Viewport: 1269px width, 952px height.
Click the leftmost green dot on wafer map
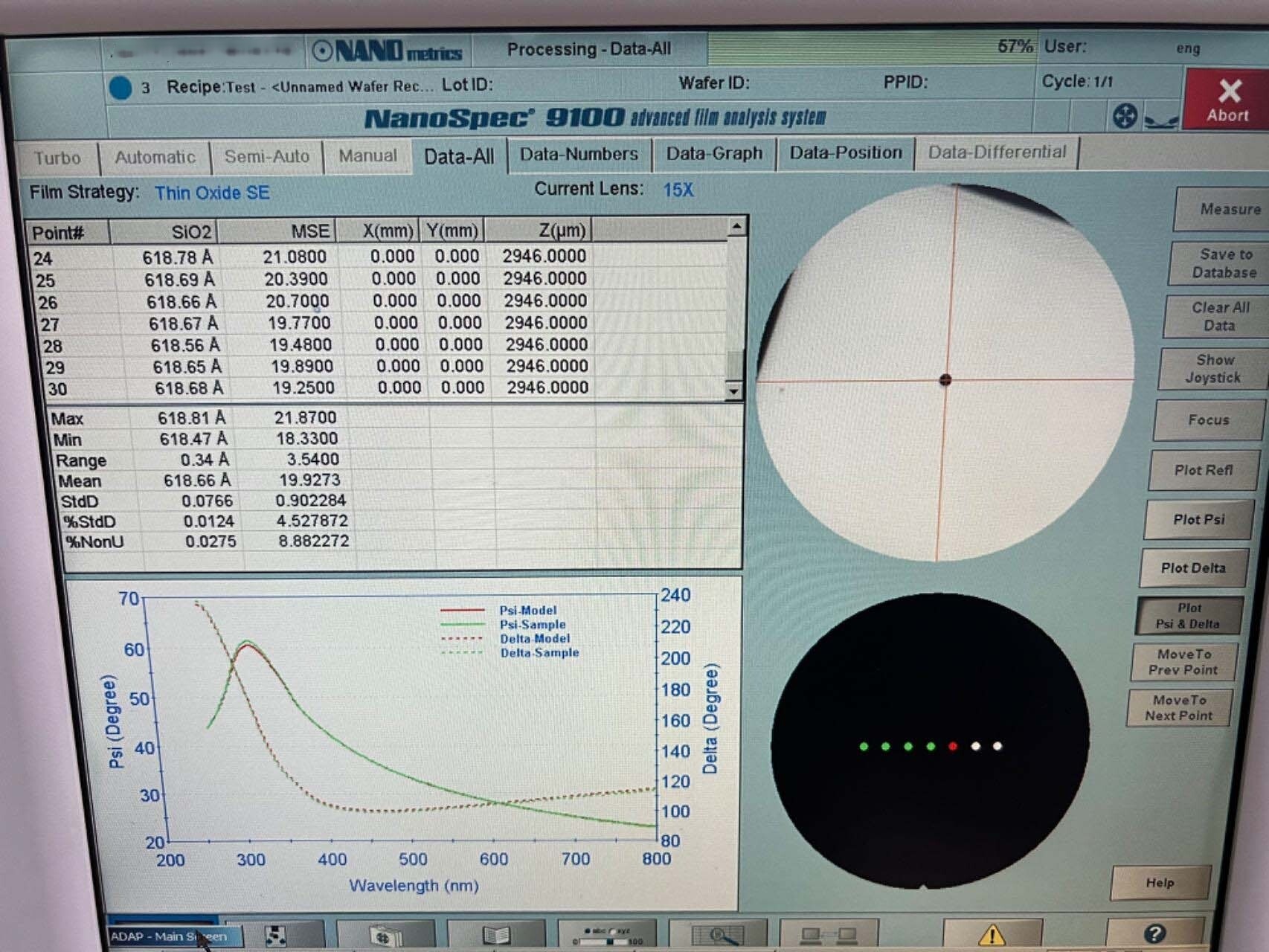[x=864, y=746]
